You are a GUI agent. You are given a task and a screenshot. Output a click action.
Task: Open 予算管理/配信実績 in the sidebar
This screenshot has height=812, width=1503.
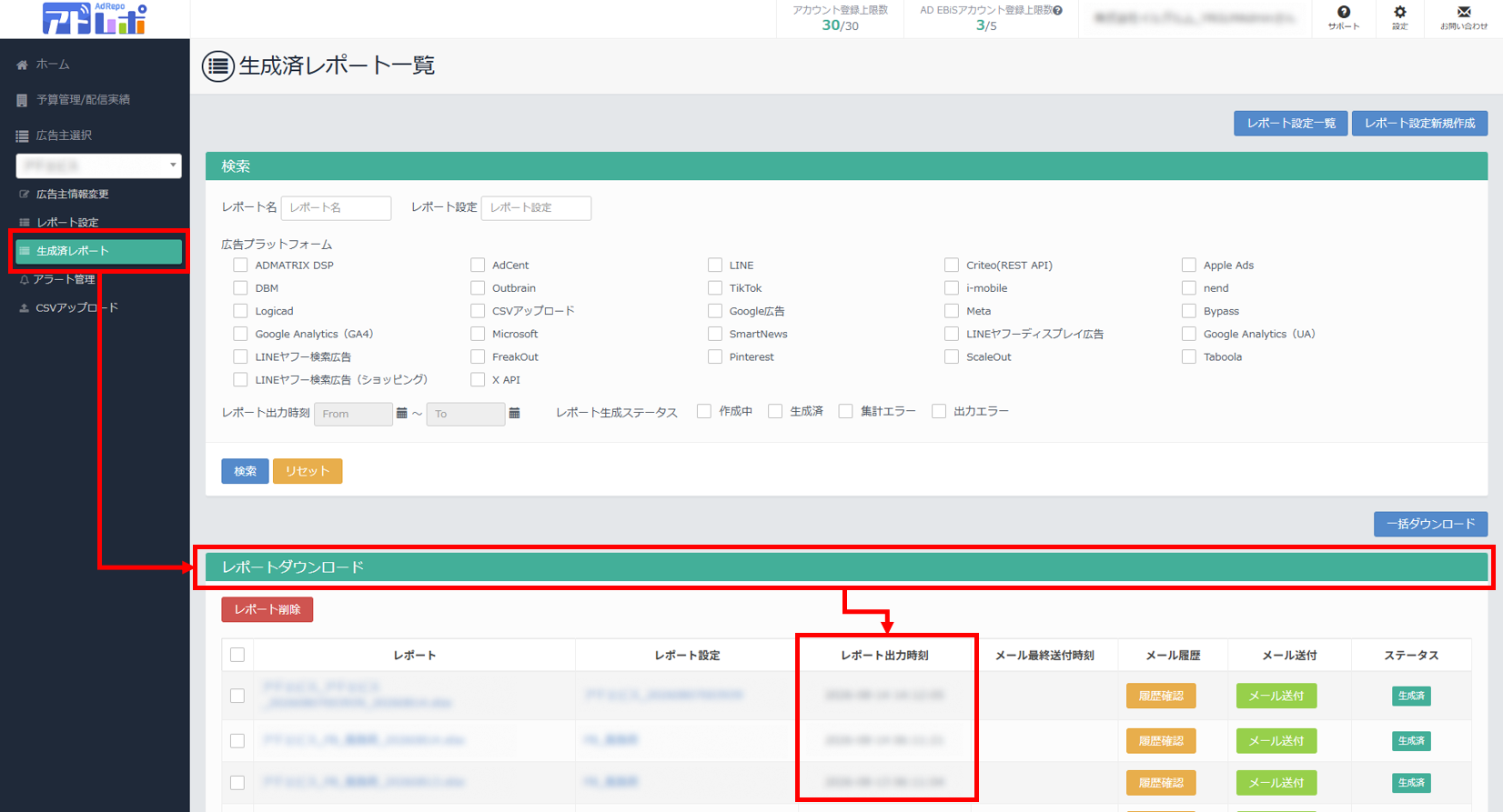(83, 100)
